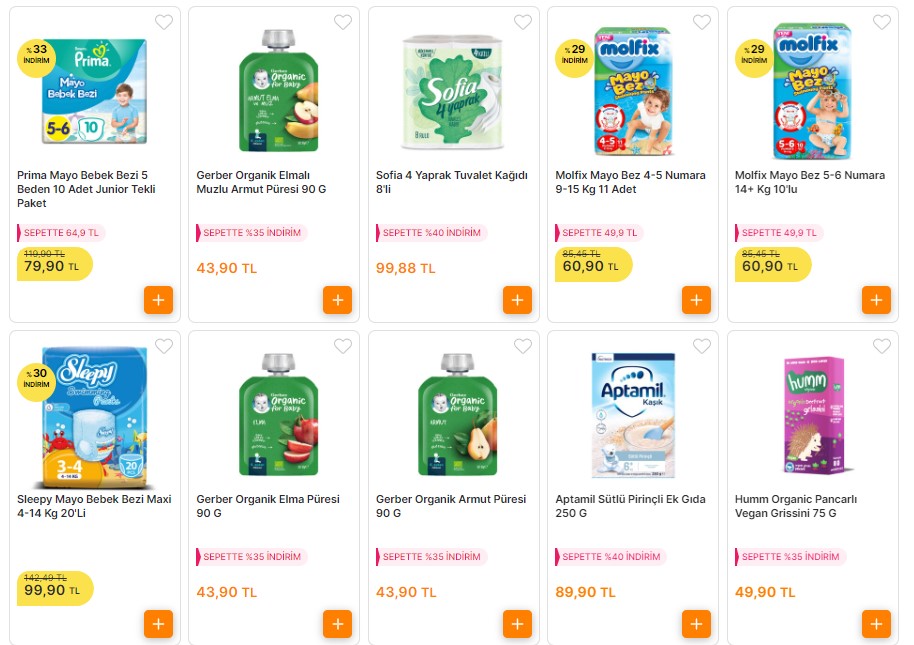Click the Aptamil Kaşık product image
914x645 pixels.
pyautogui.click(x=633, y=415)
